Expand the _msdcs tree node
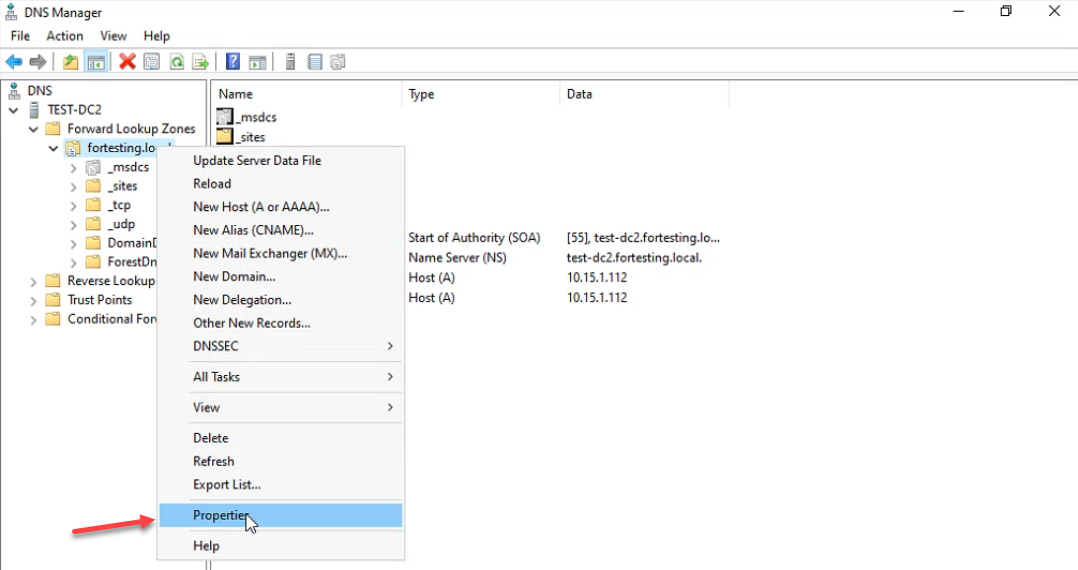The height and width of the screenshot is (570, 1078). click(x=74, y=168)
